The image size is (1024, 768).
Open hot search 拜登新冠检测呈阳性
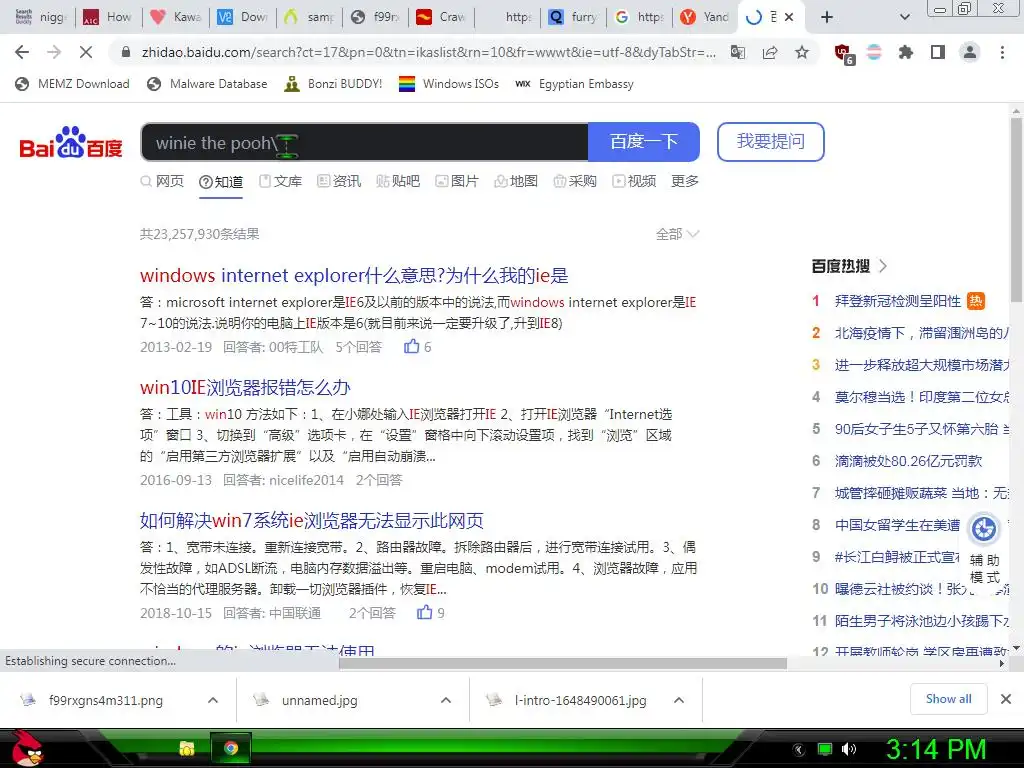point(897,301)
